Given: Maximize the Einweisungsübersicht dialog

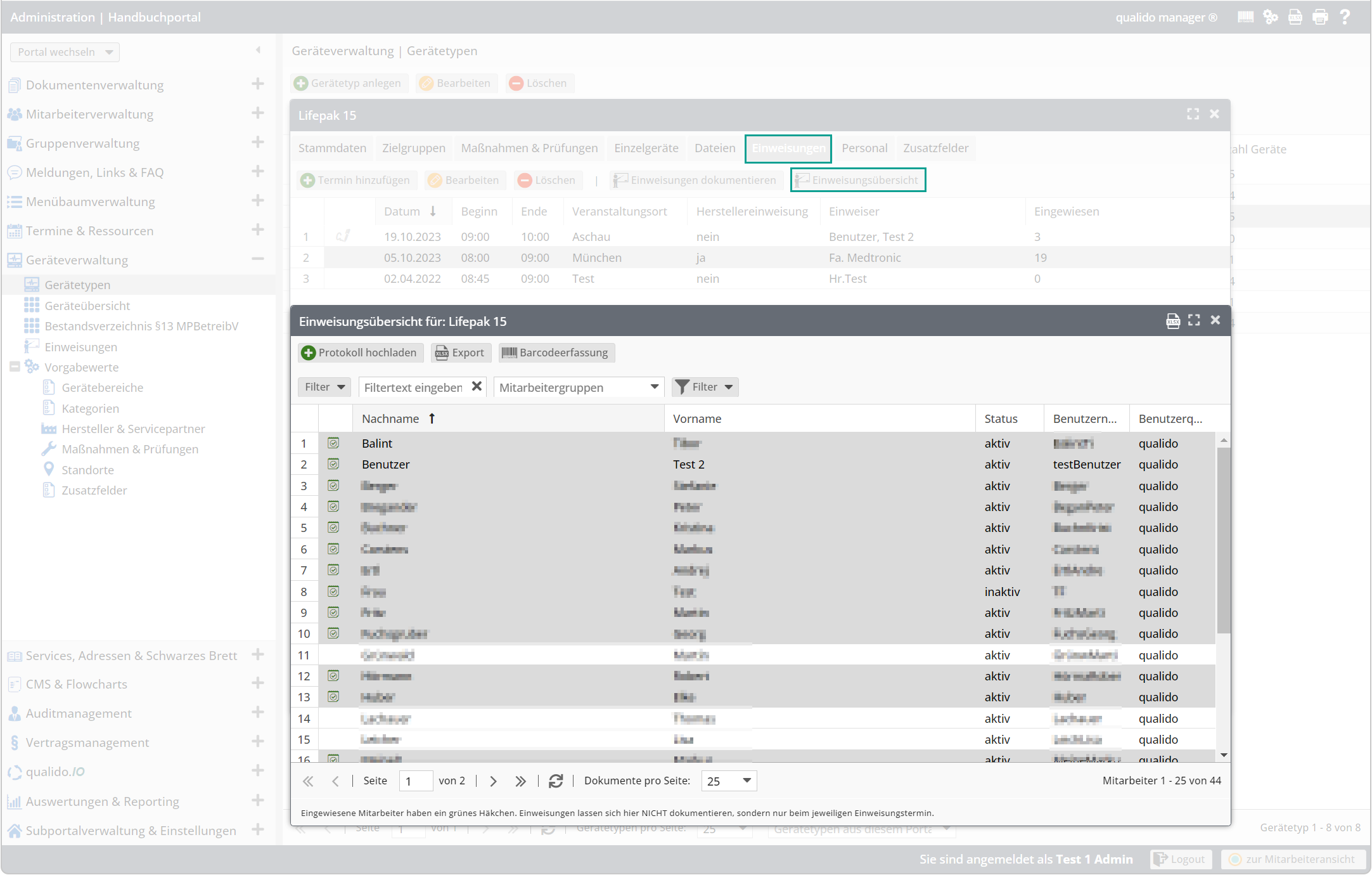Looking at the screenshot, I should pos(1194,320).
